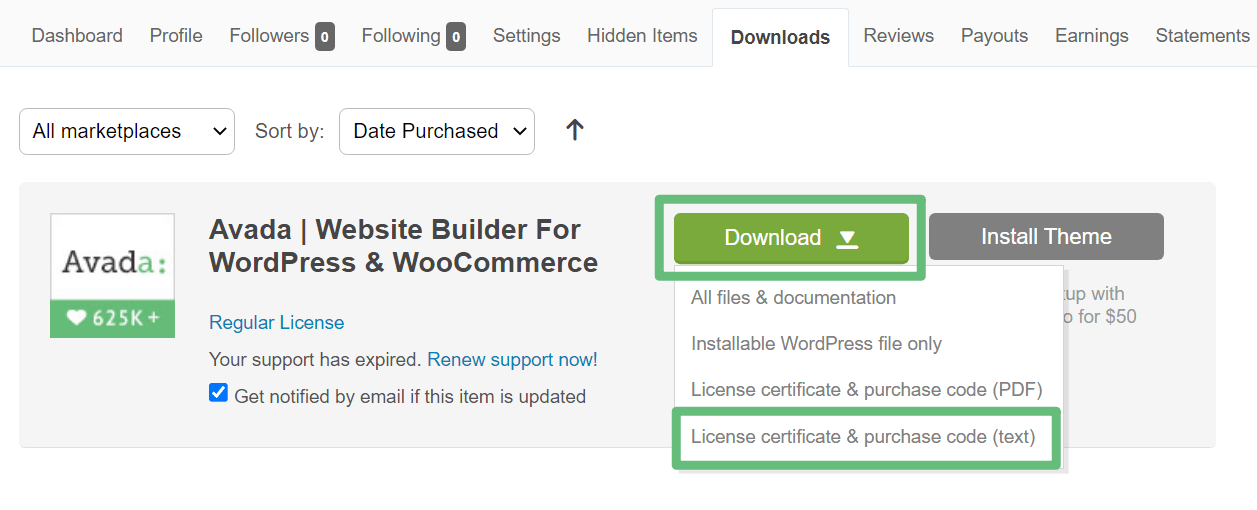The width and height of the screenshot is (1257, 510).
Task: Choose All files & documentation
Action: [x=793, y=298]
